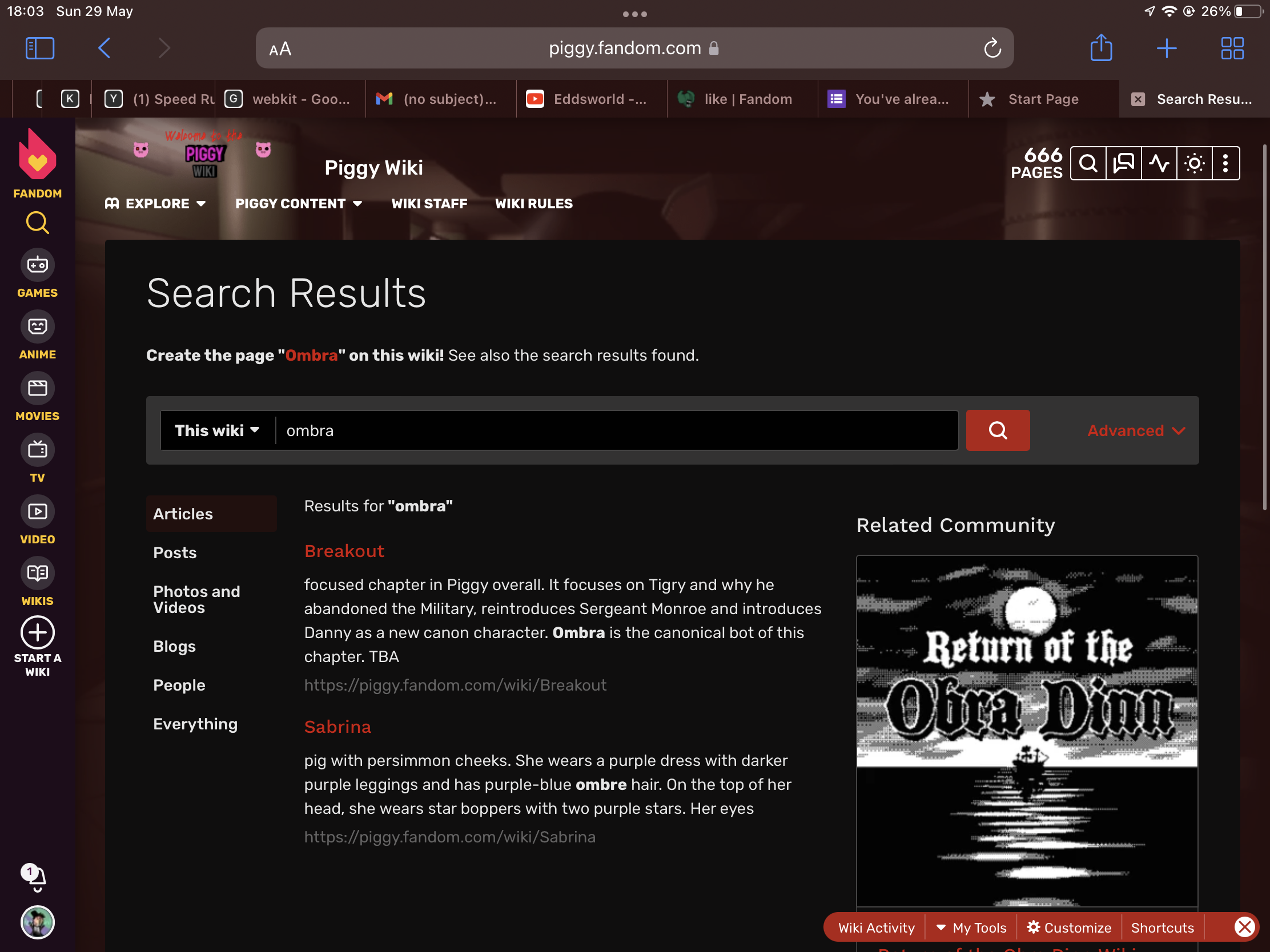The width and height of the screenshot is (1270, 952).
Task: Open the Games section icon
Action: (37, 265)
